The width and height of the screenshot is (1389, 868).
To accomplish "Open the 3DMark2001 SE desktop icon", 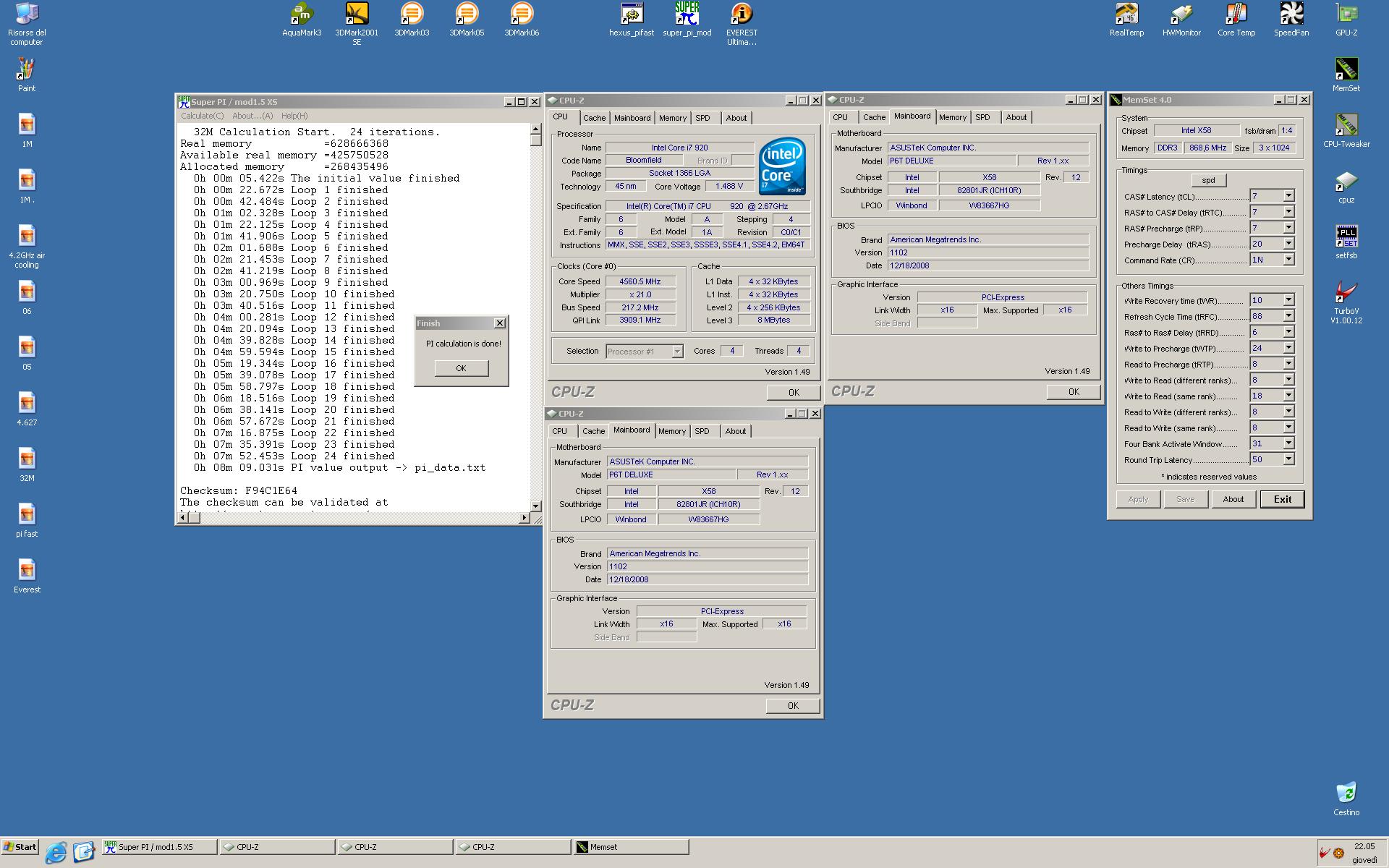I will [x=357, y=24].
